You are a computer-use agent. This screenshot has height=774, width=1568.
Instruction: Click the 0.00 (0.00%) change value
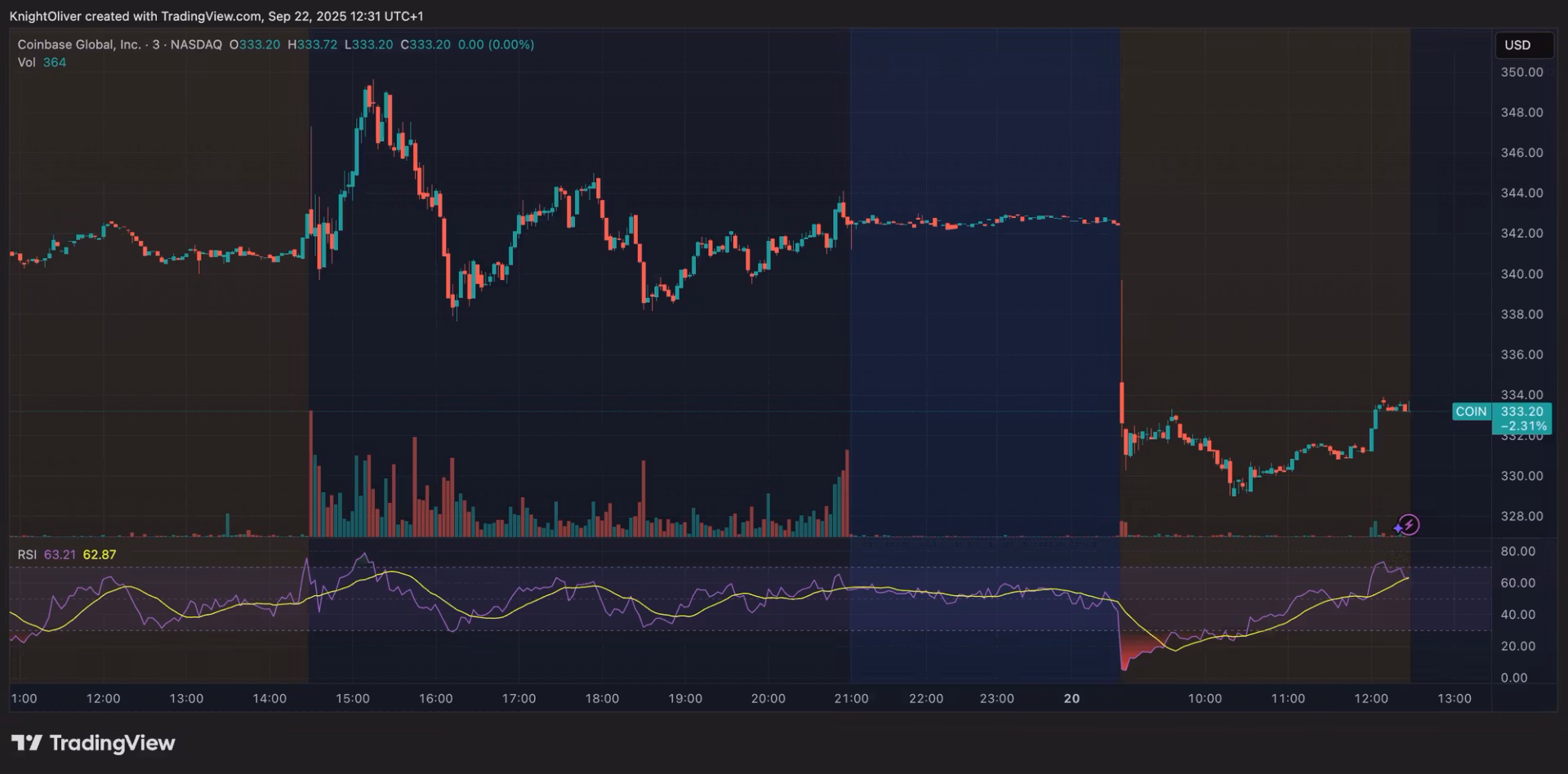496,45
